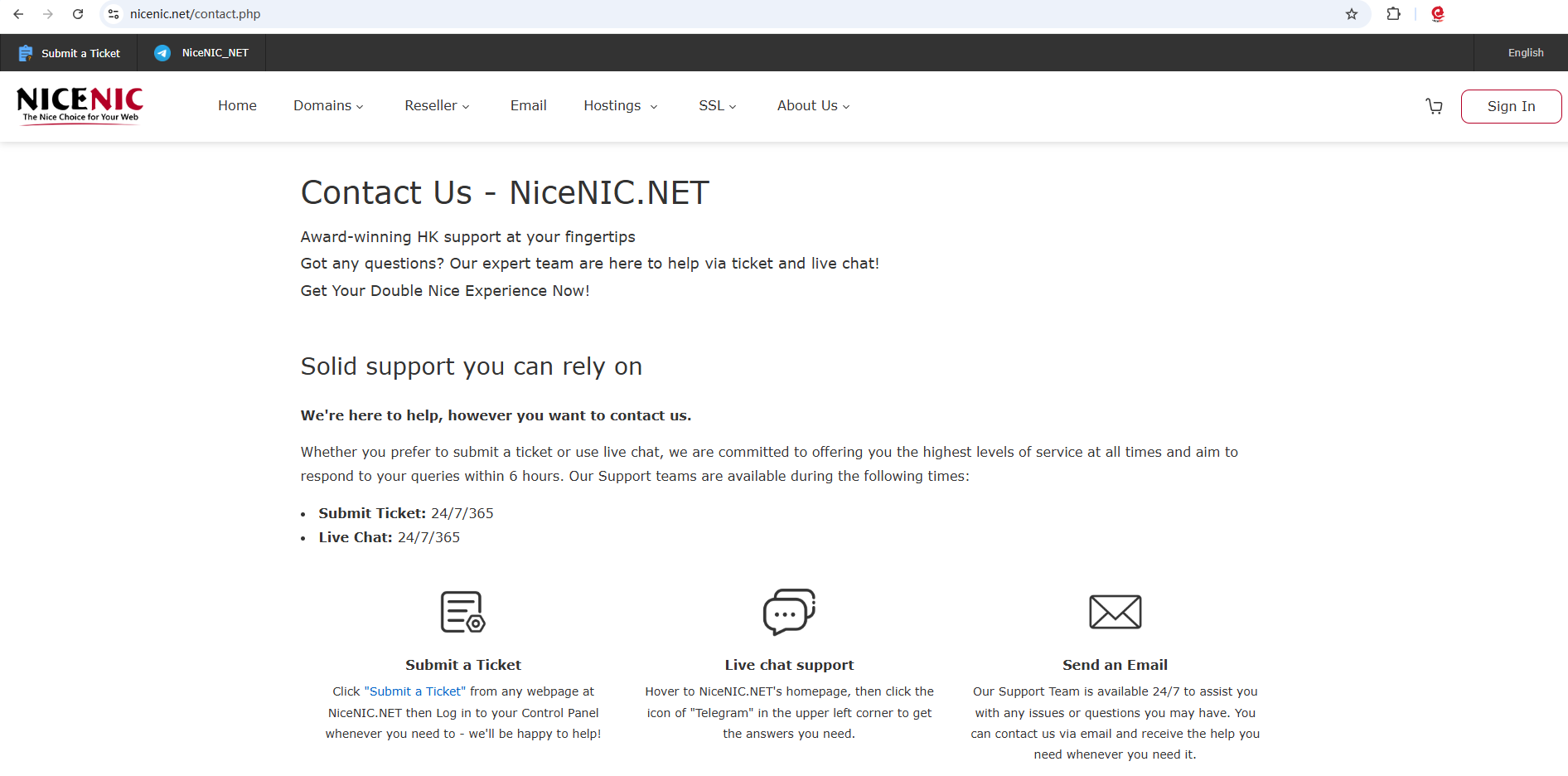Reload the page using the refresh icon

coord(78,14)
